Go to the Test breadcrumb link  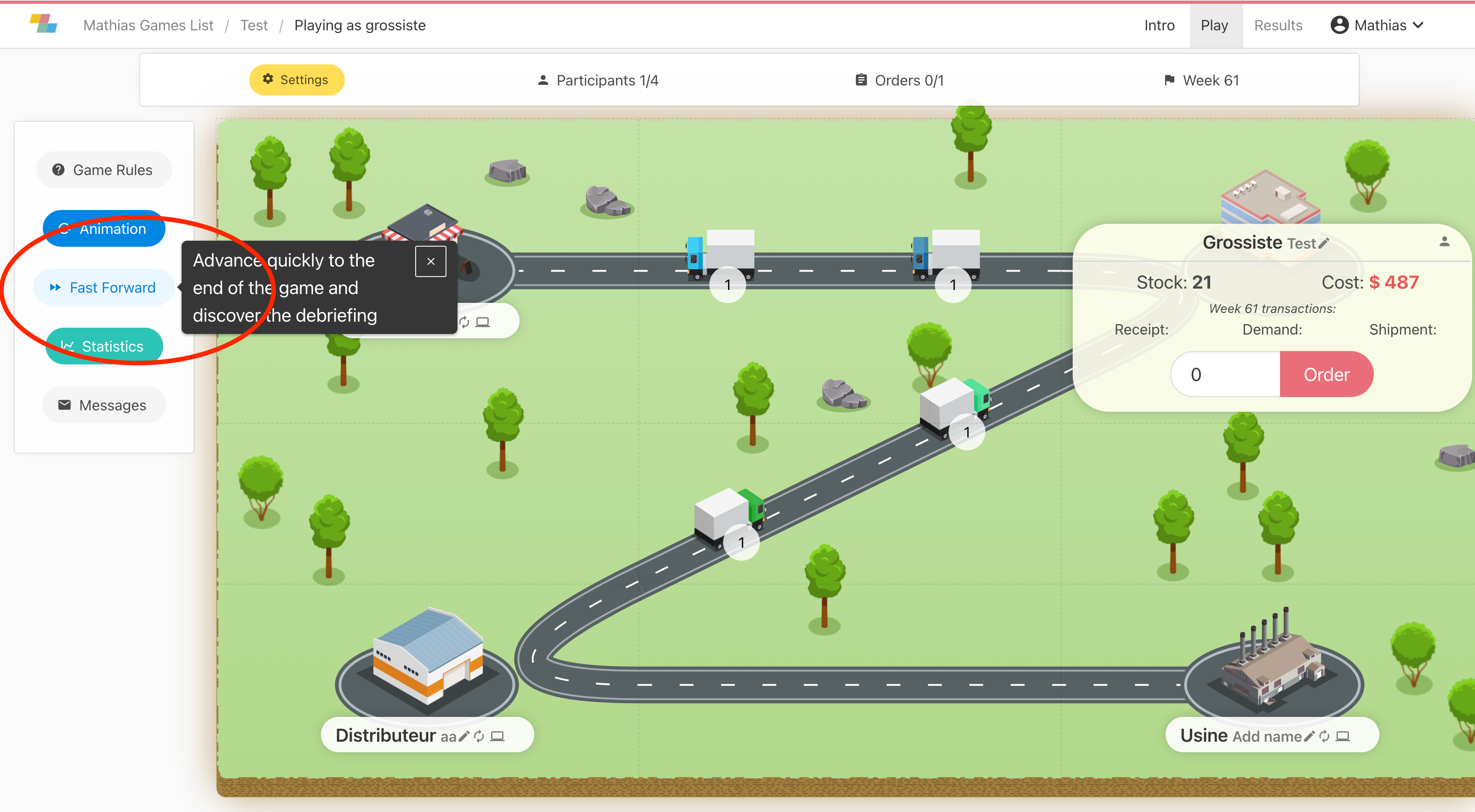pos(254,25)
